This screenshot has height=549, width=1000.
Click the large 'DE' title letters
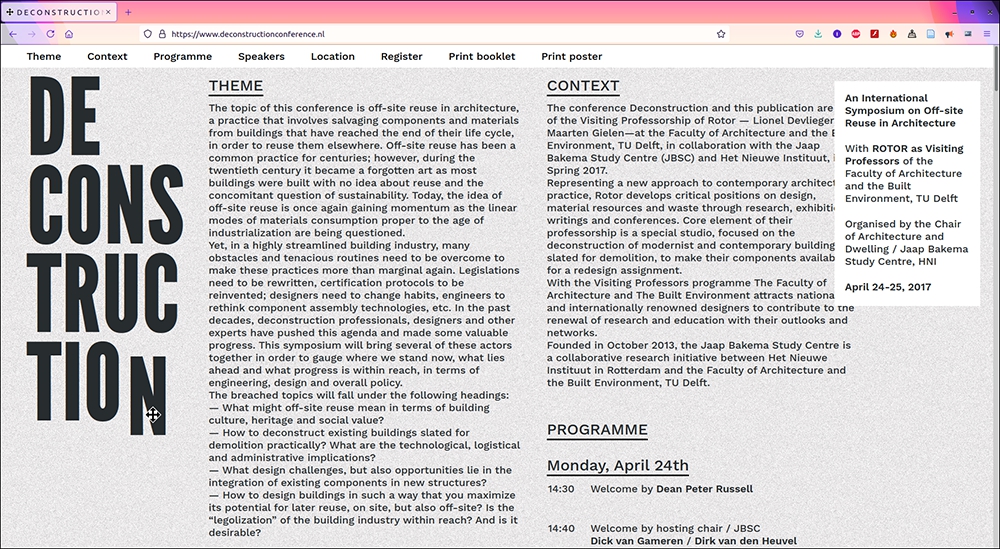point(65,116)
